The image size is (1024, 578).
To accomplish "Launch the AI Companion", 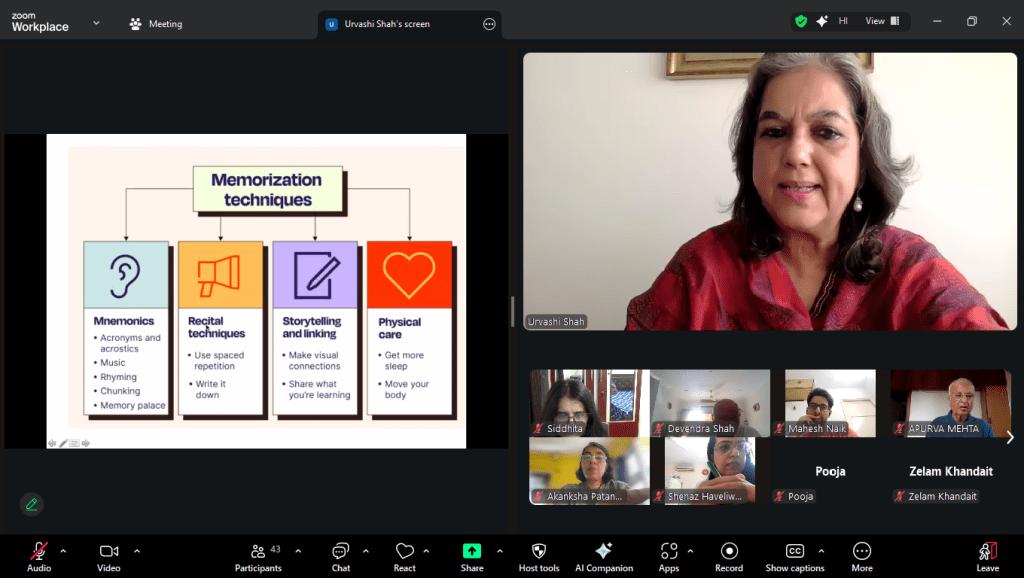I will click(x=603, y=555).
